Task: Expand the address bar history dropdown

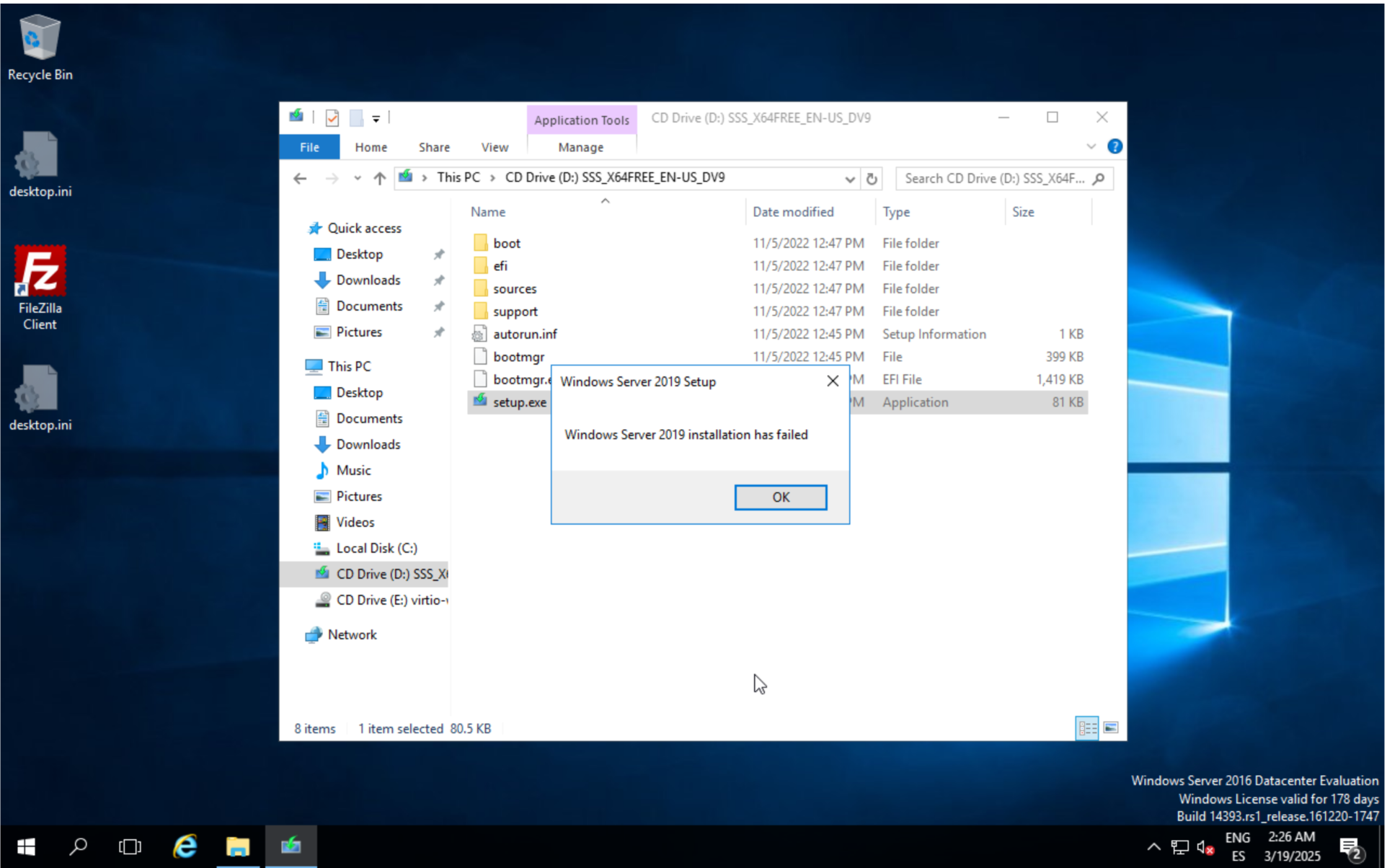Action: (850, 179)
